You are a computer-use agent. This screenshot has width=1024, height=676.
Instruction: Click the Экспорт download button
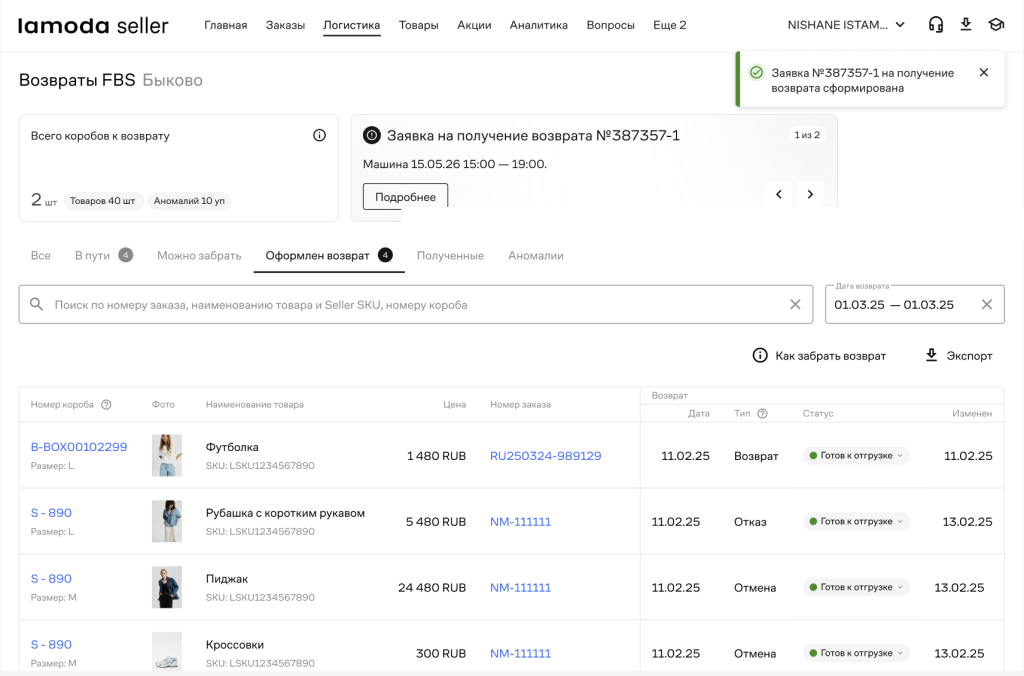[959, 355]
